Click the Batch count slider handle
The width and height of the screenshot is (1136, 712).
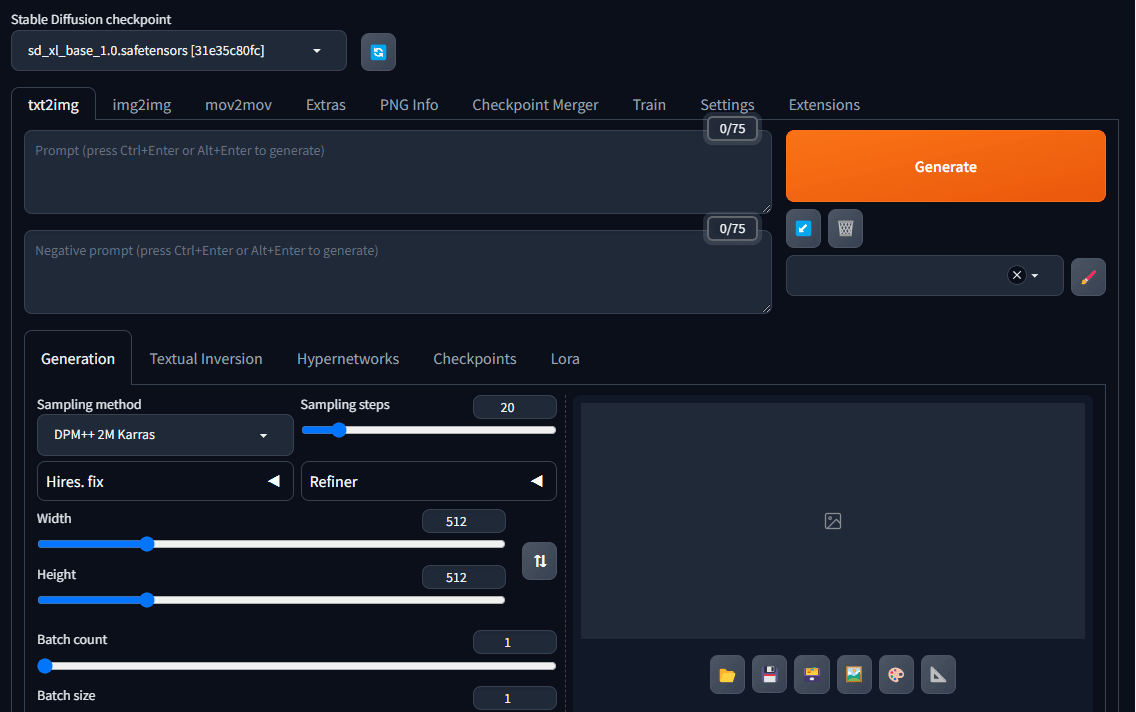[x=45, y=666]
